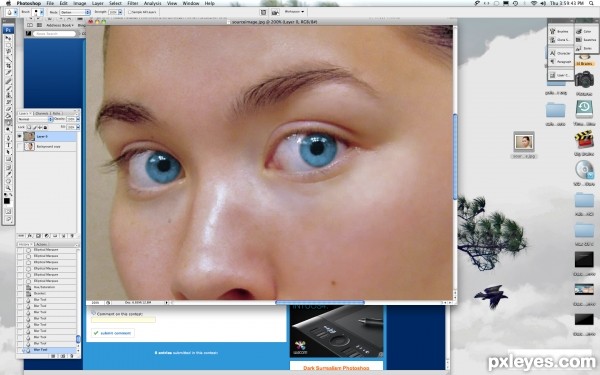Toggle lock image pixels in Layers panel
600x375 pixels.
point(35,127)
